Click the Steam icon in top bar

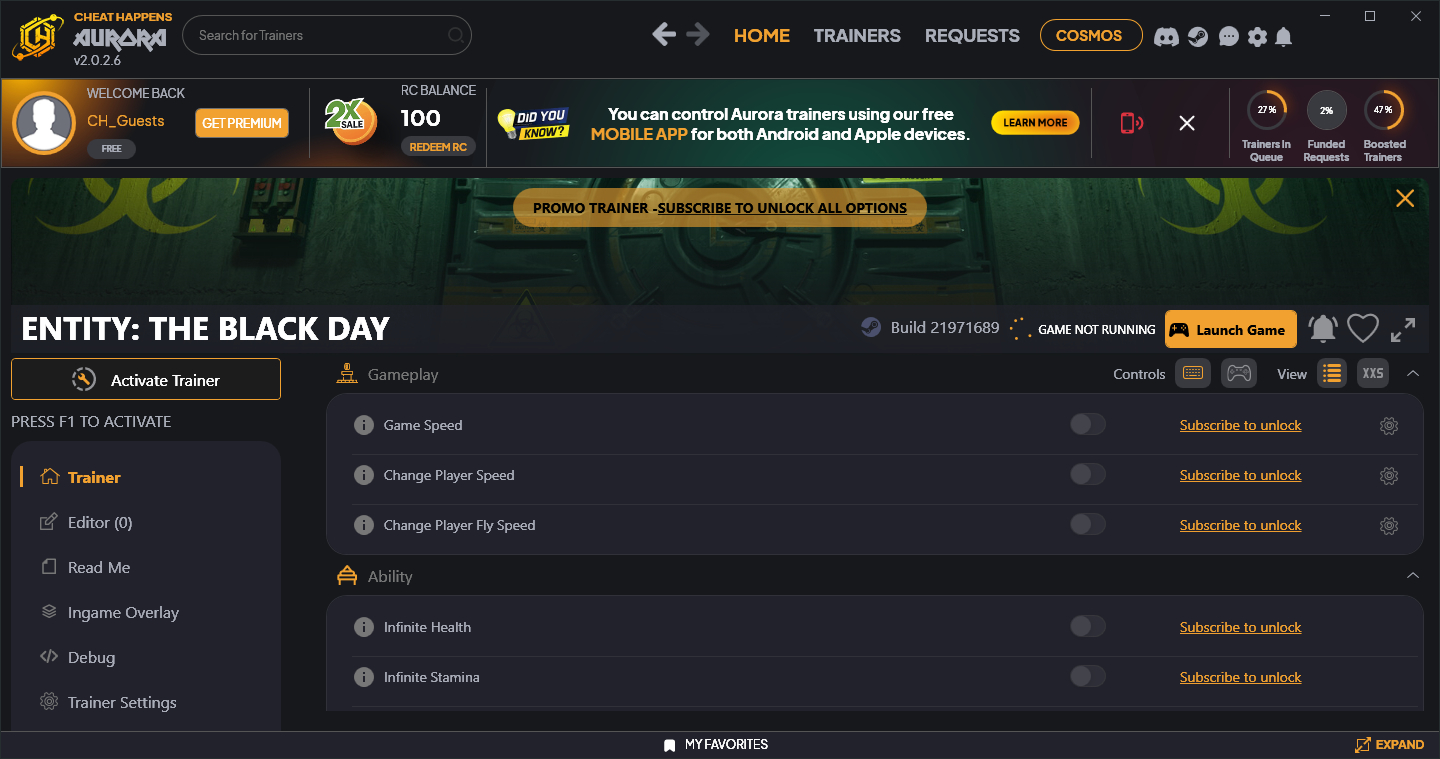pyautogui.click(x=1198, y=36)
